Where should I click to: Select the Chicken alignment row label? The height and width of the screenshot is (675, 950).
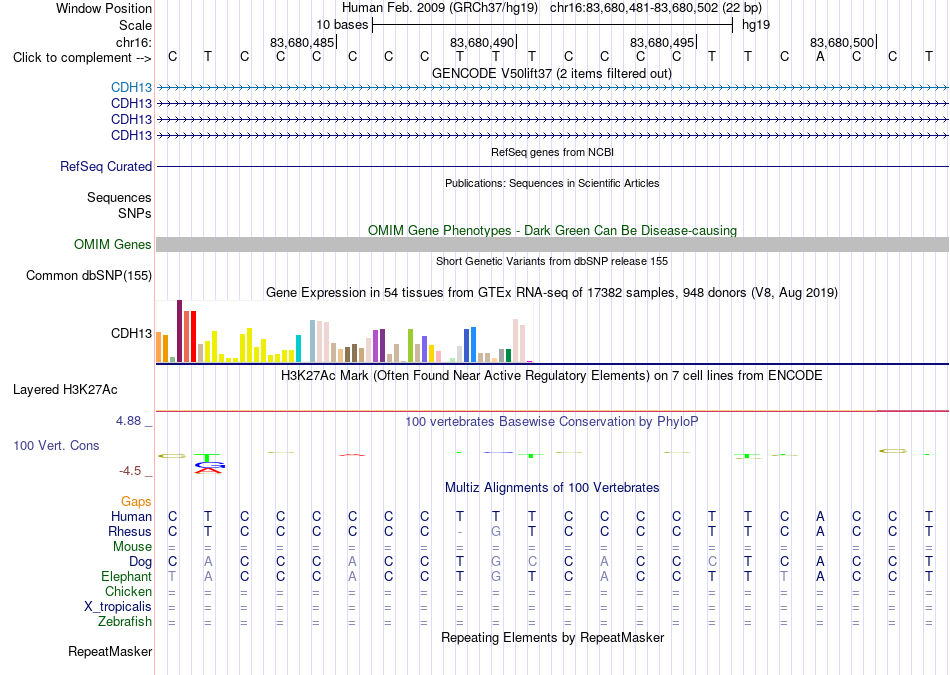128,591
